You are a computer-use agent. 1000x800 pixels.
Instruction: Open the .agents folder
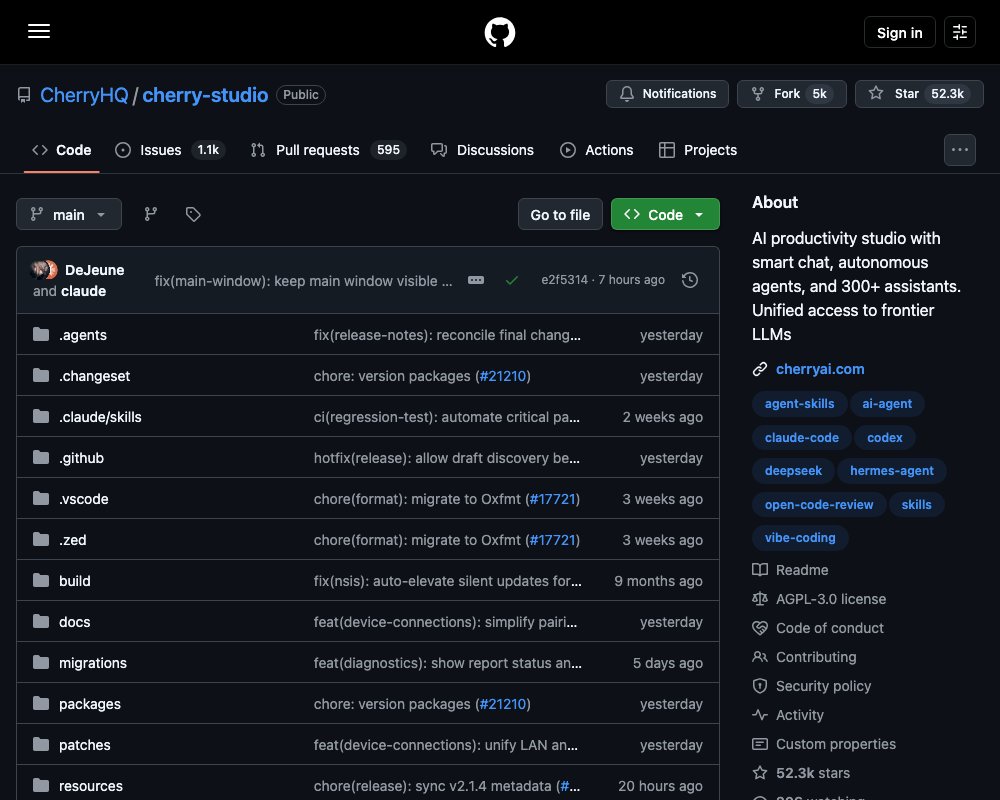coord(83,335)
